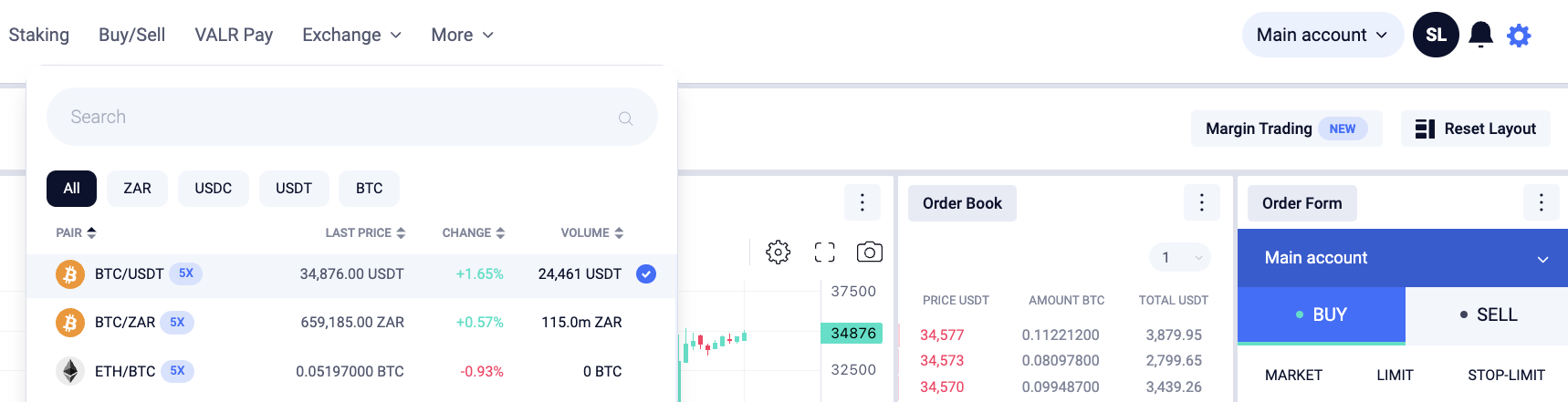
Task: Expand the Main account header dropdown
Action: (1322, 35)
